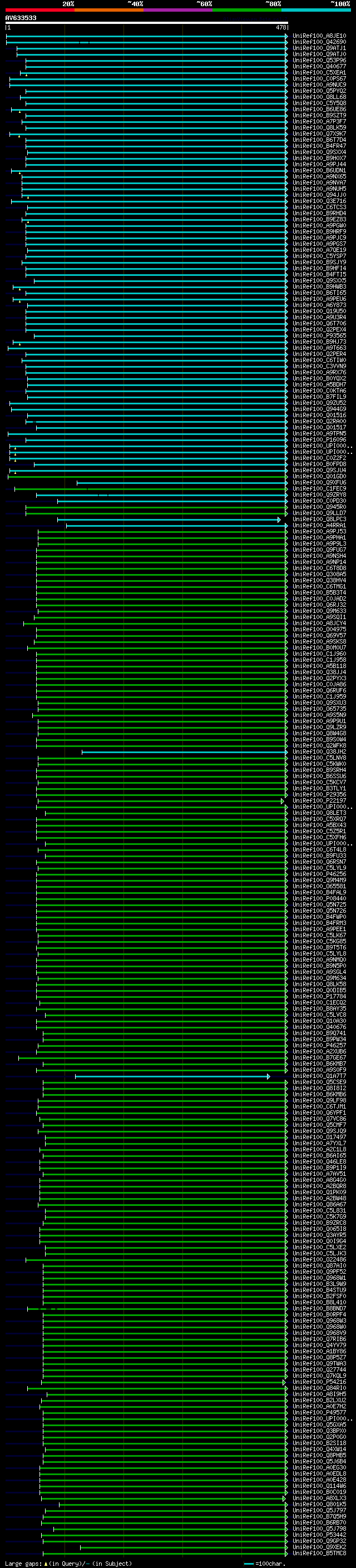356x1568 pixels.
Task: Click the white query sequence ruler bar
Action: tap(147, 23)
